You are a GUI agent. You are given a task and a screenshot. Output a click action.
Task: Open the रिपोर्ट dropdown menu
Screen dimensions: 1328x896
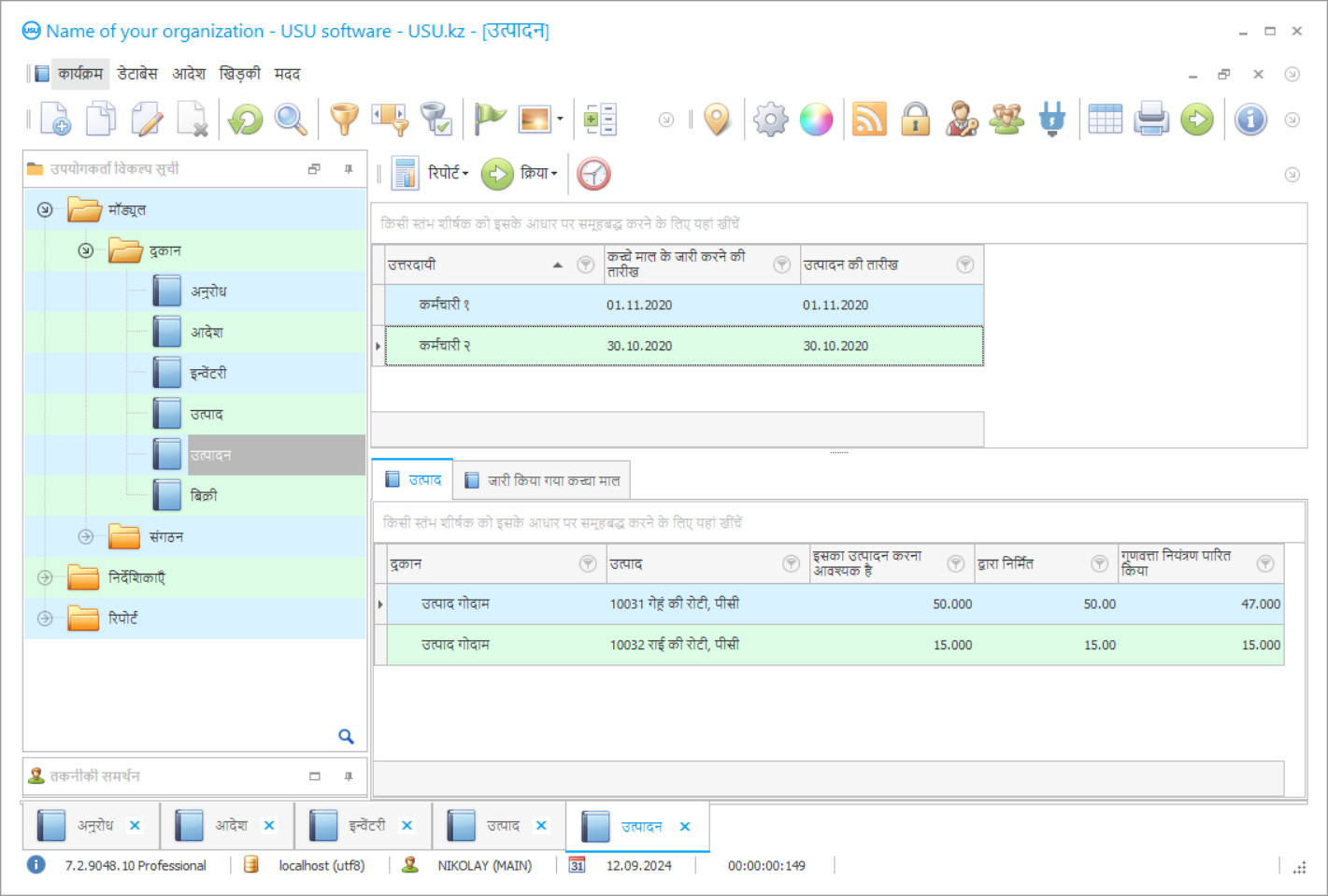448,174
